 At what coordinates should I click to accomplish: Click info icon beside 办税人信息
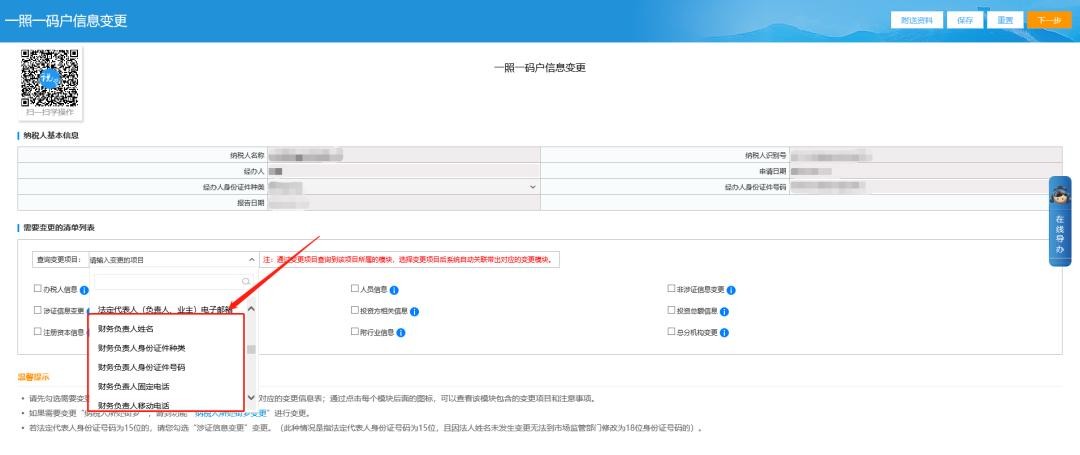click(x=84, y=290)
